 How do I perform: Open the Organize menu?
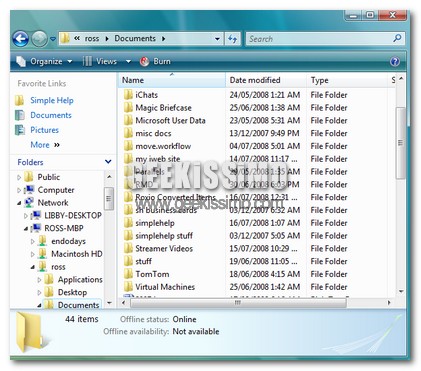click(x=44, y=61)
